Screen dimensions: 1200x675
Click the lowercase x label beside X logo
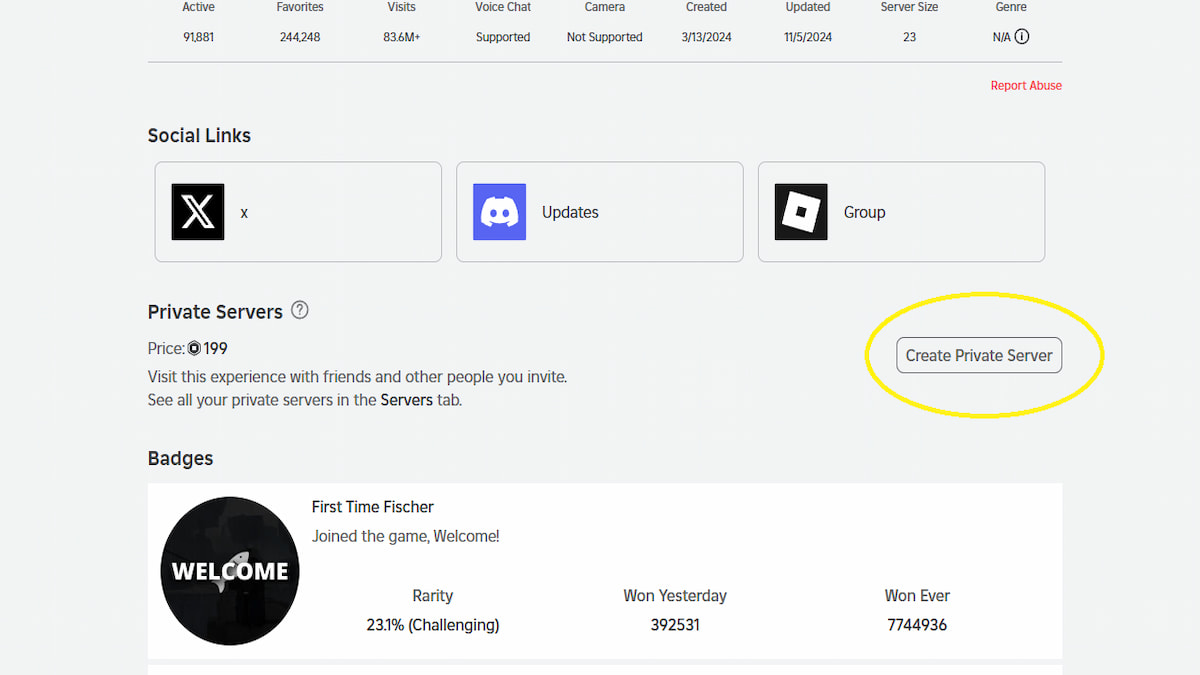[244, 213]
